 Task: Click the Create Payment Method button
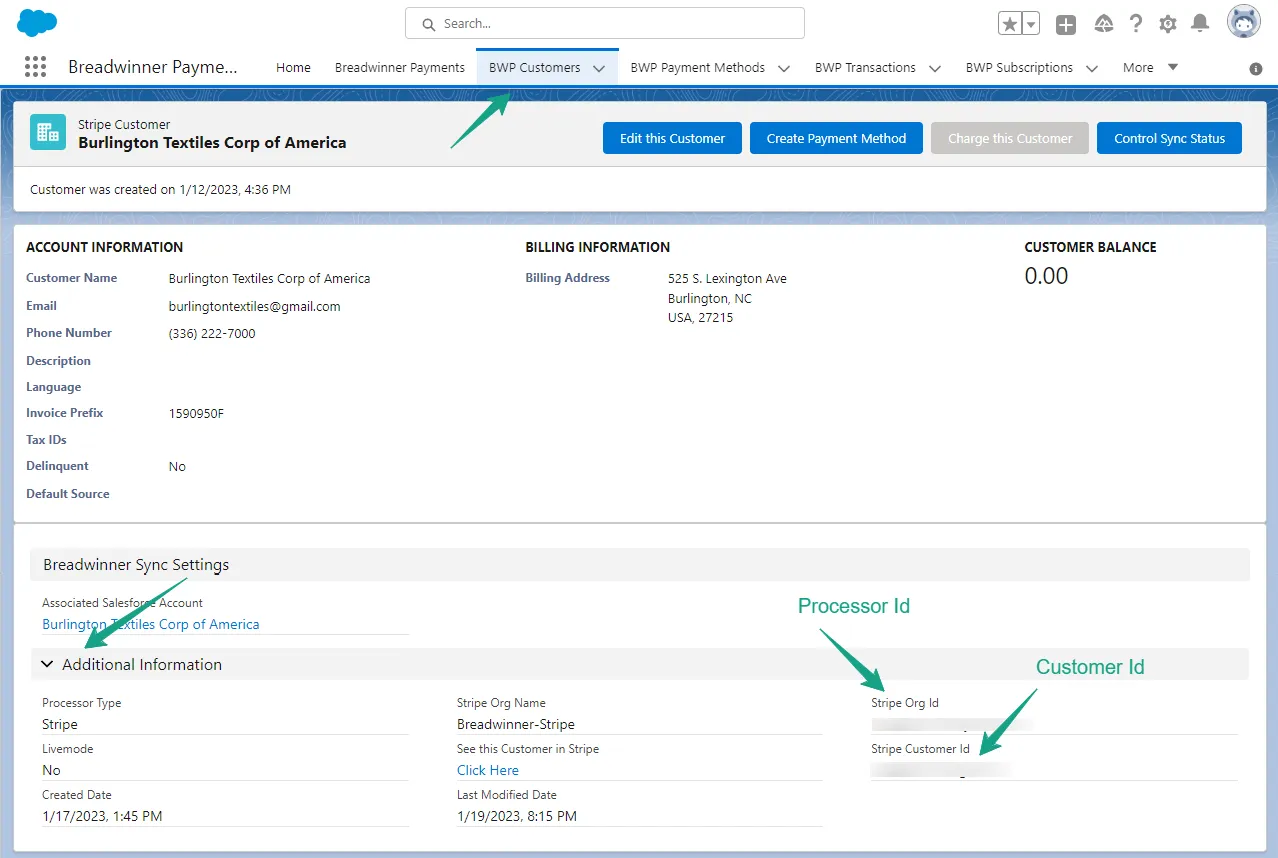836,138
